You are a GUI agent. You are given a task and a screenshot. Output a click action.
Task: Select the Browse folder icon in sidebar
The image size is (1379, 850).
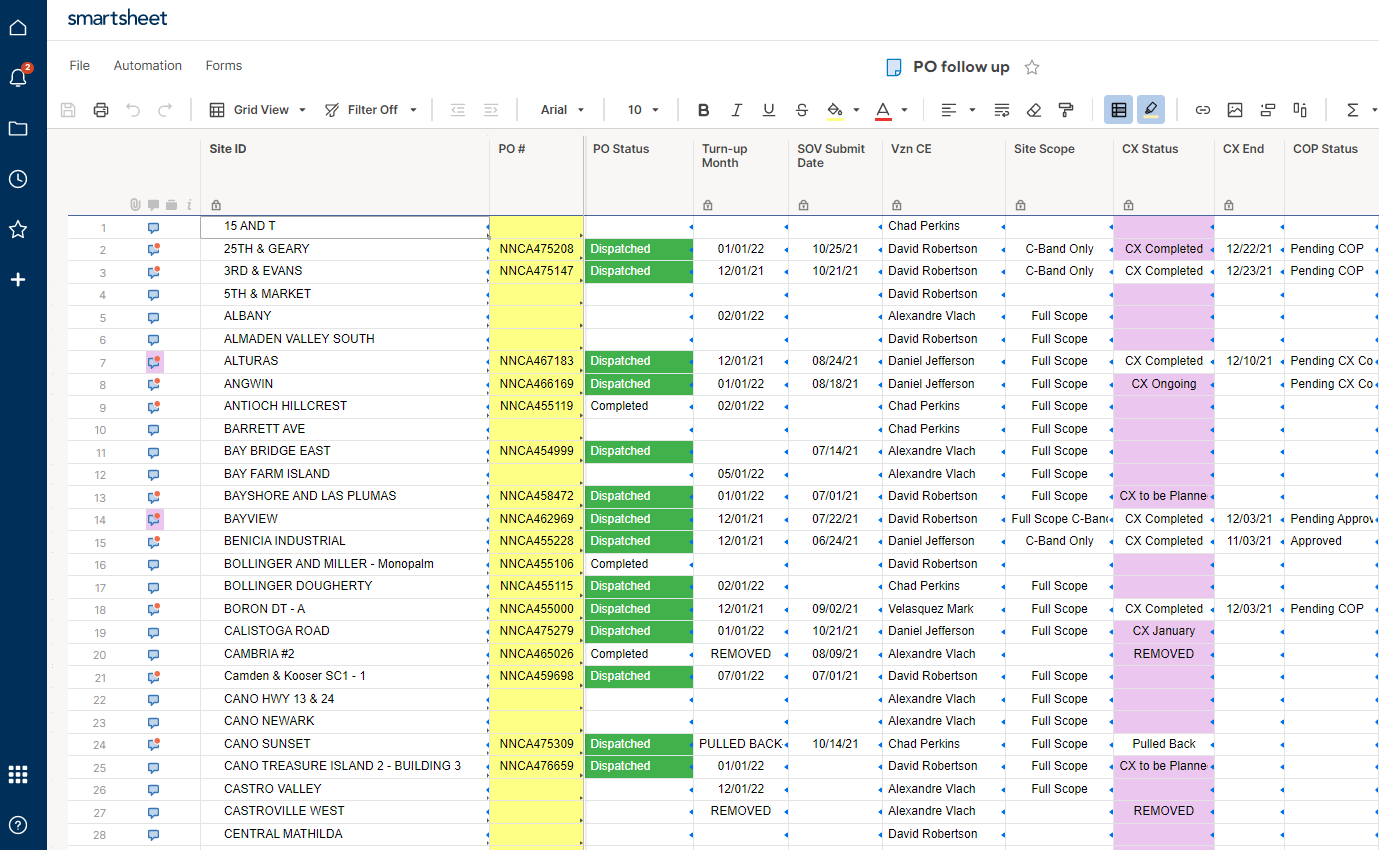tap(18, 128)
